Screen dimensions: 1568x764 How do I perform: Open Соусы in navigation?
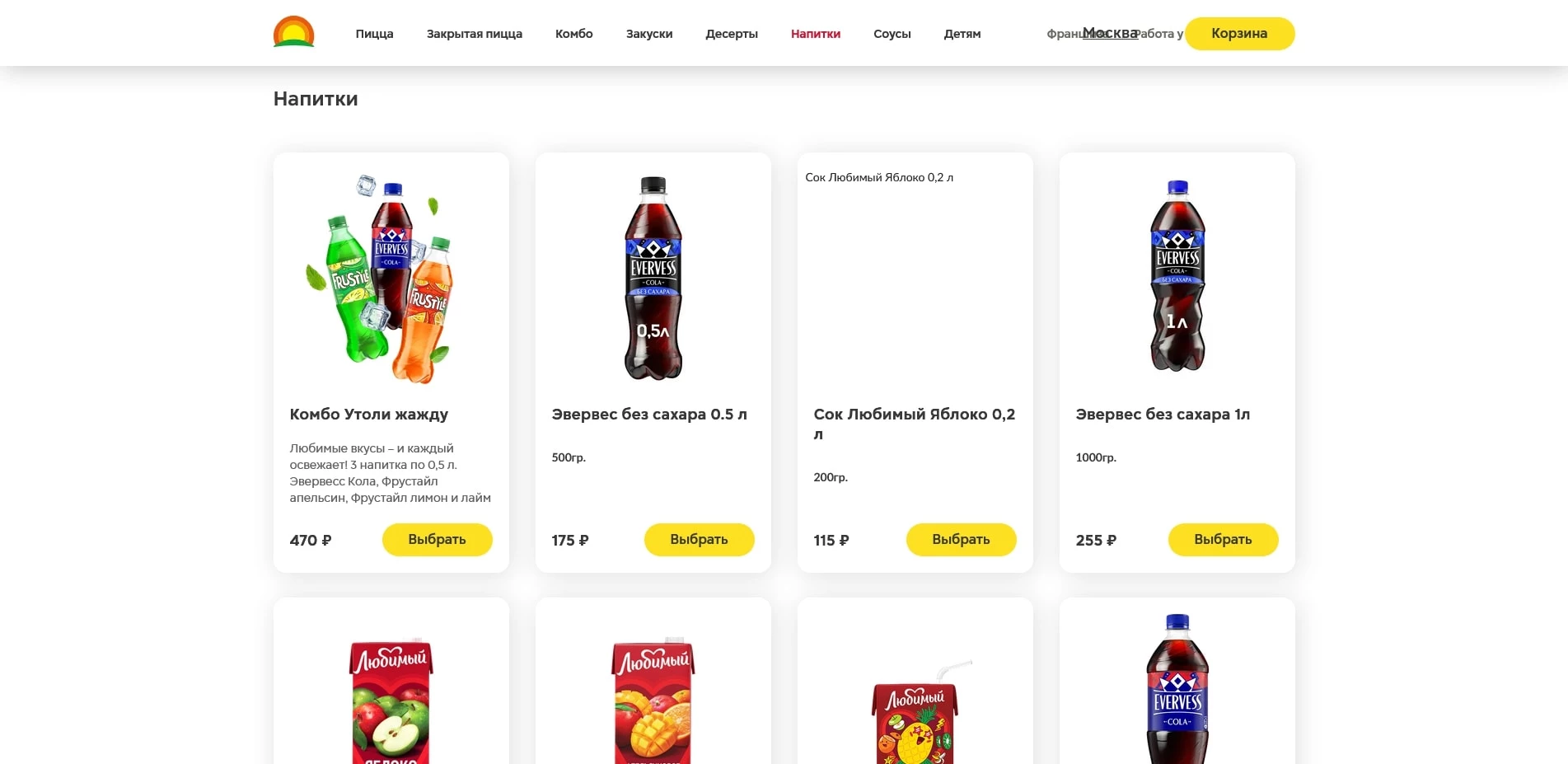892,34
